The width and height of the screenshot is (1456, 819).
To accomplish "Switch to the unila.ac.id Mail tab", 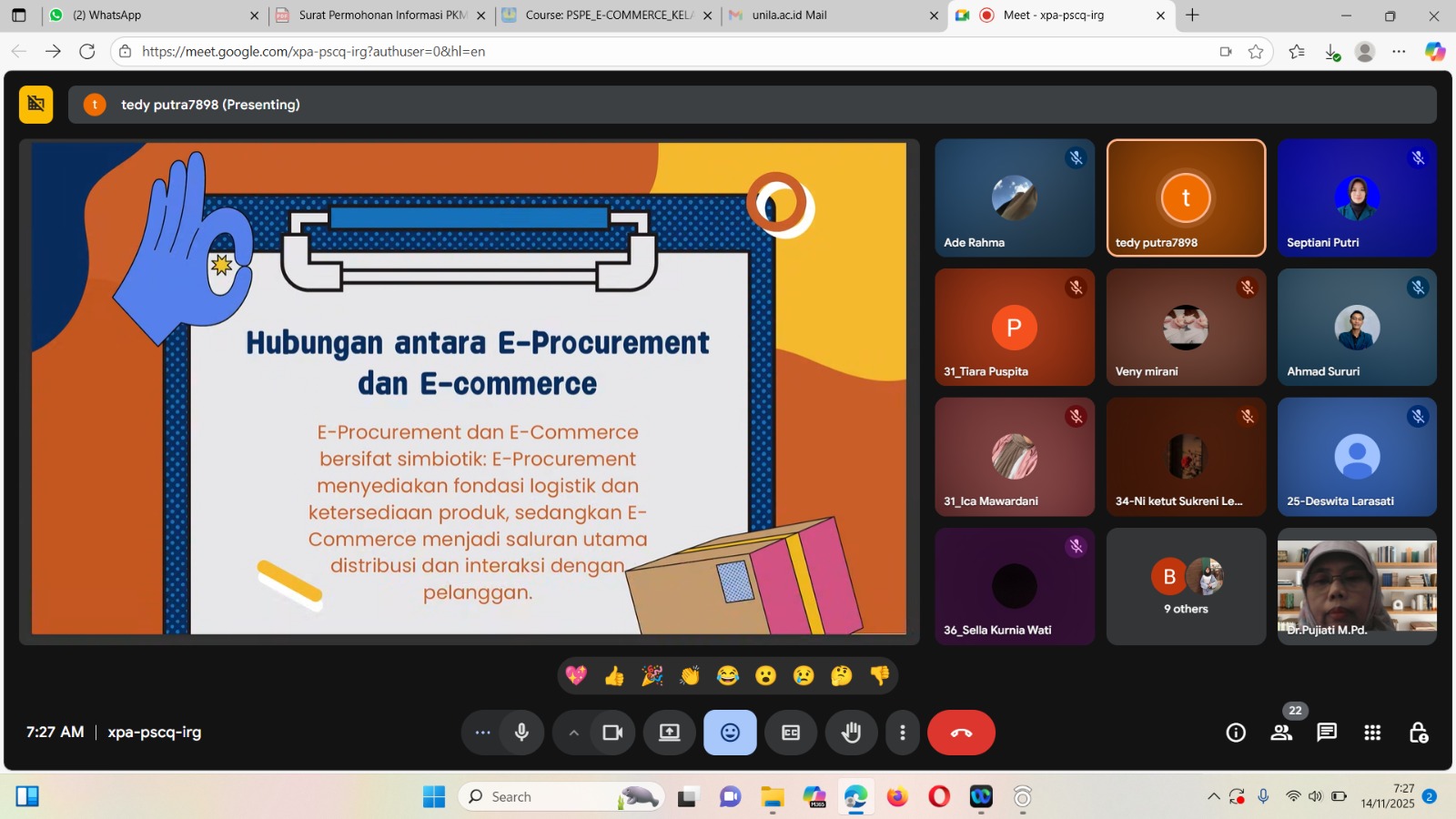I will pos(828,15).
